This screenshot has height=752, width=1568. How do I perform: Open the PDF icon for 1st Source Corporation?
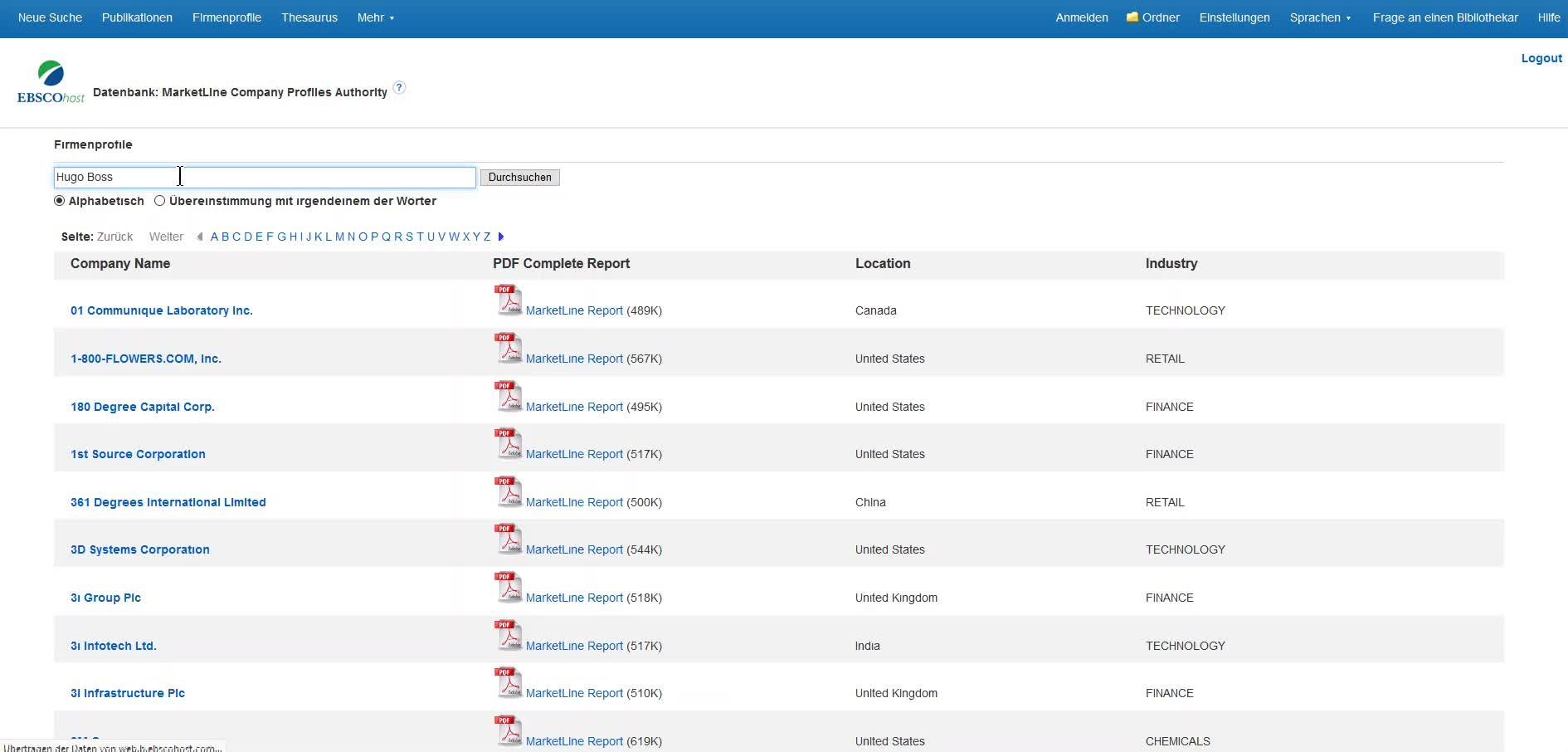[x=508, y=444]
